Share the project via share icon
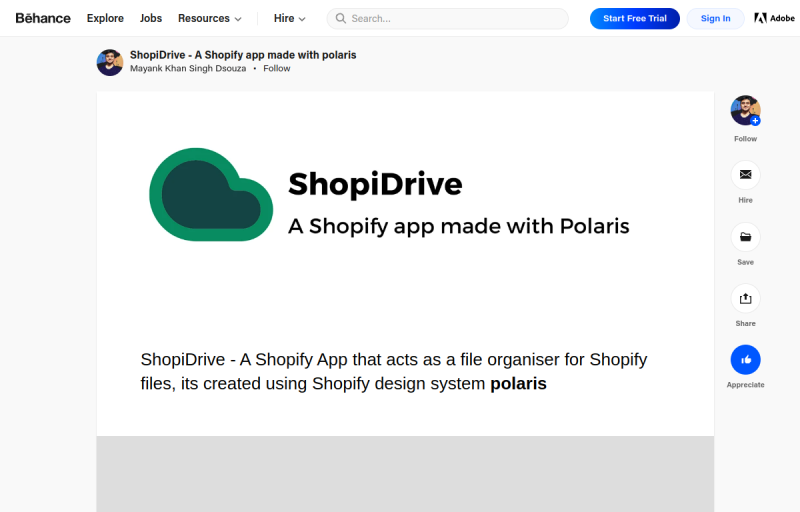 [745, 298]
